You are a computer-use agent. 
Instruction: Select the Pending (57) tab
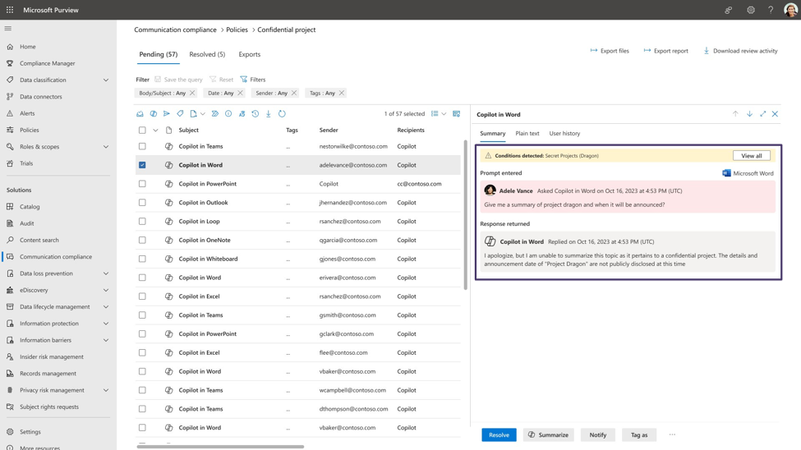[158, 54]
